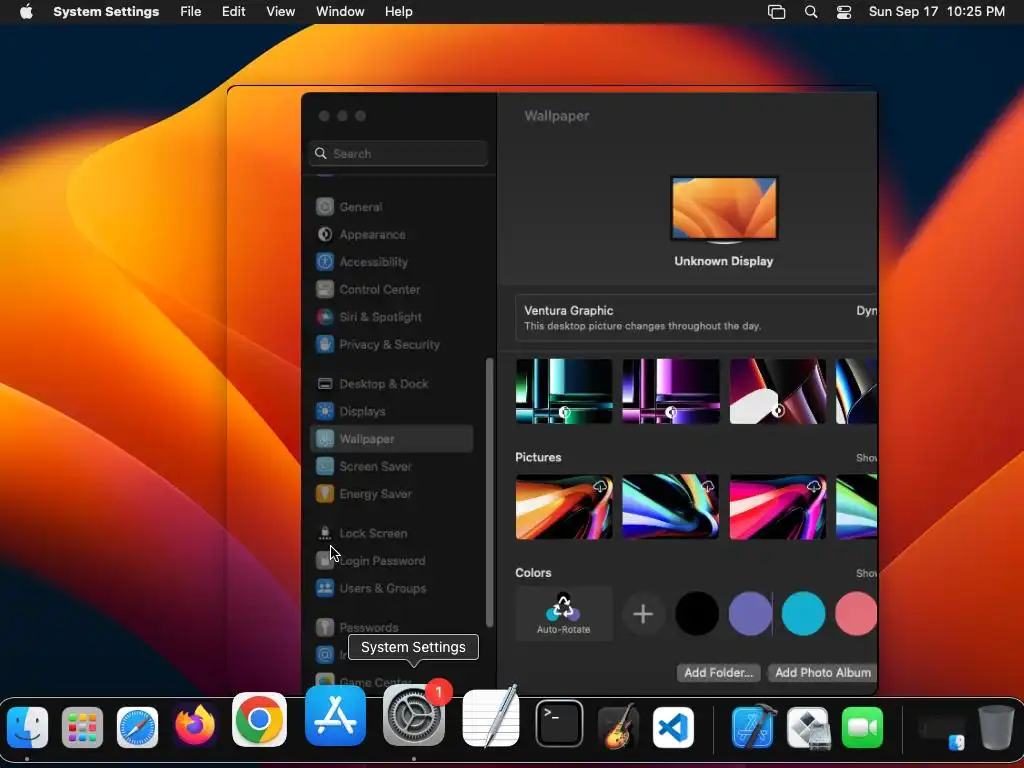Click the date and time in menu bar
This screenshot has height=768, width=1024.
pyautogui.click(x=936, y=12)
